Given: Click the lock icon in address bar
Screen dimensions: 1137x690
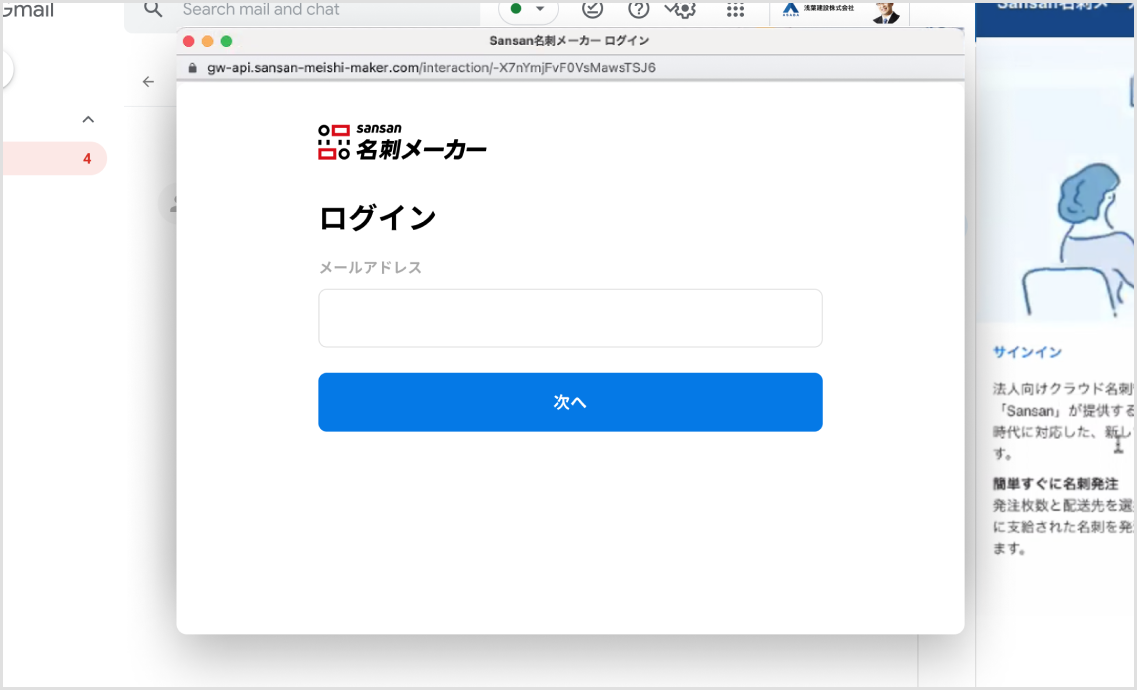Looking at the screenshot, I should pos(192,68).
